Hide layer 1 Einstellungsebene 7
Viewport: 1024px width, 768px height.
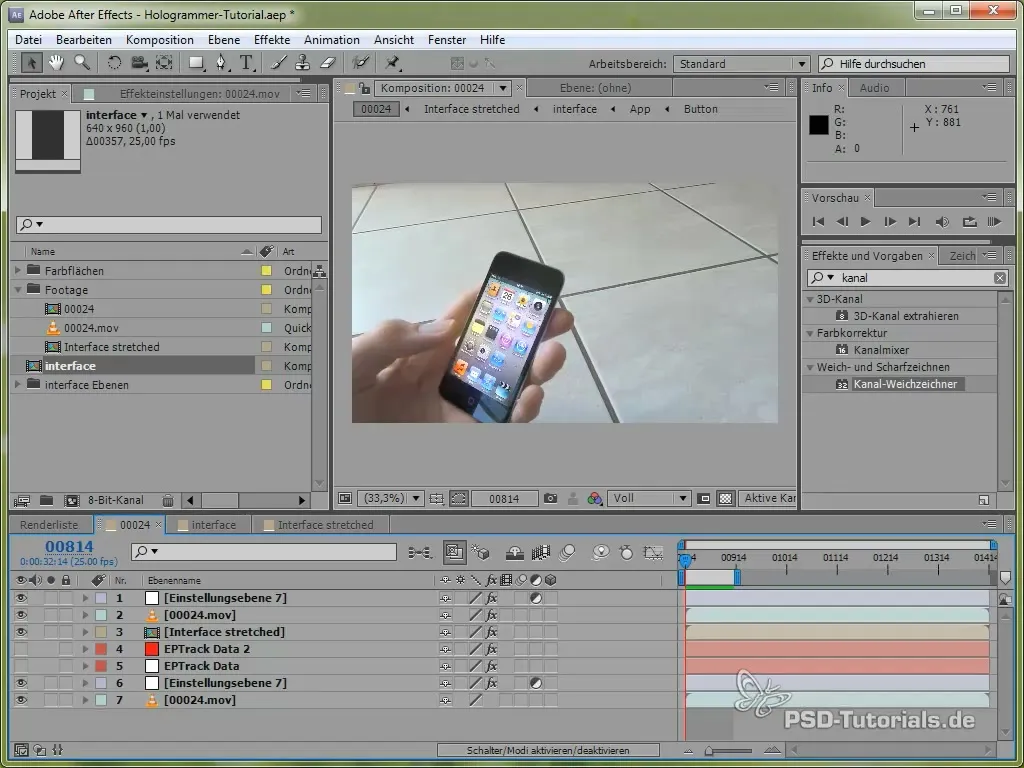21,598
